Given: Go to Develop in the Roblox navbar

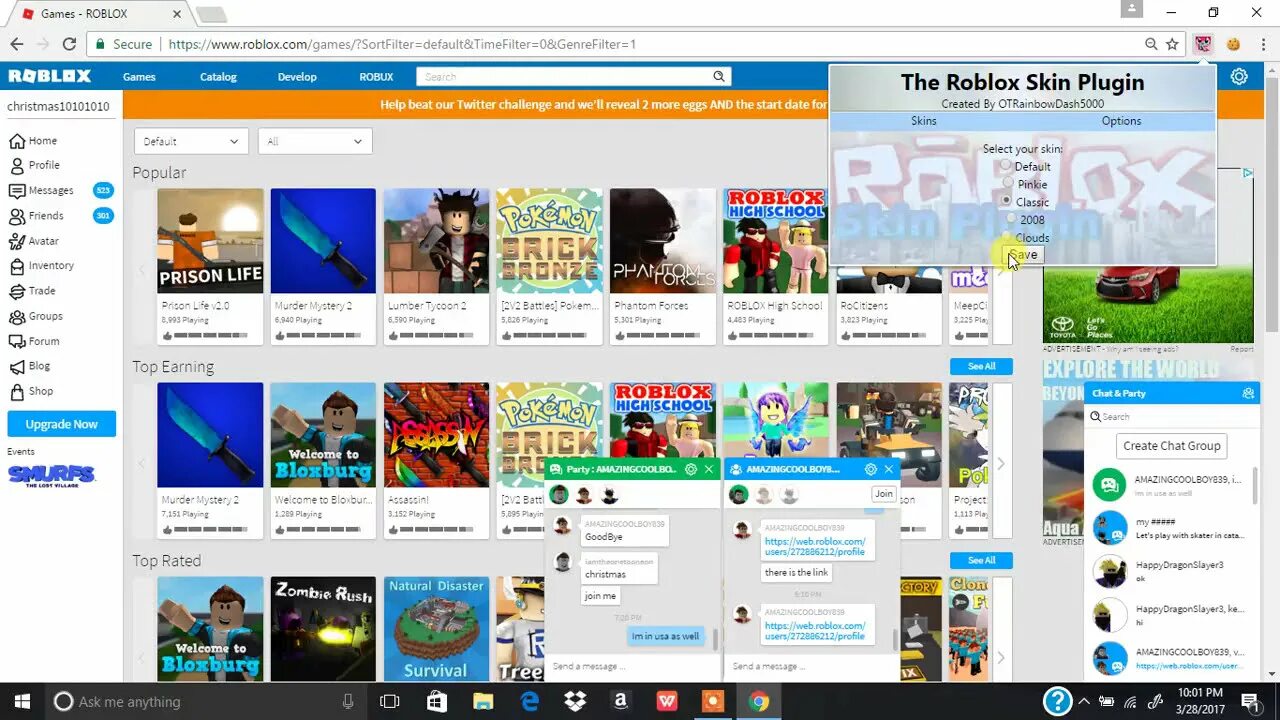Looking at the screenshot, I should [x=297, y=77].
